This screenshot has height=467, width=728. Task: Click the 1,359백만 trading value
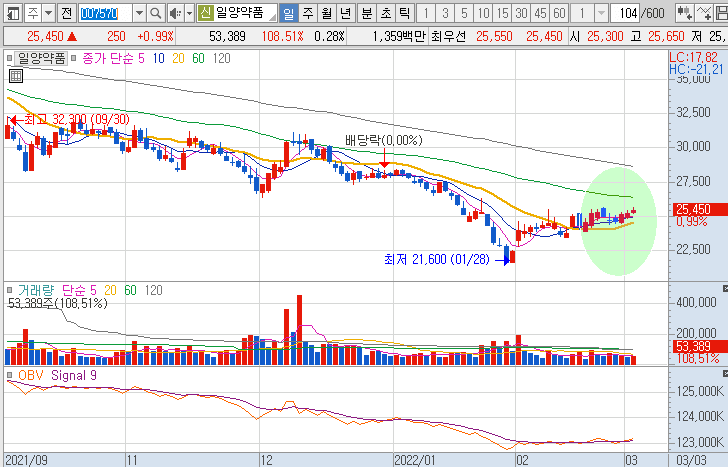tap(399, 36)
